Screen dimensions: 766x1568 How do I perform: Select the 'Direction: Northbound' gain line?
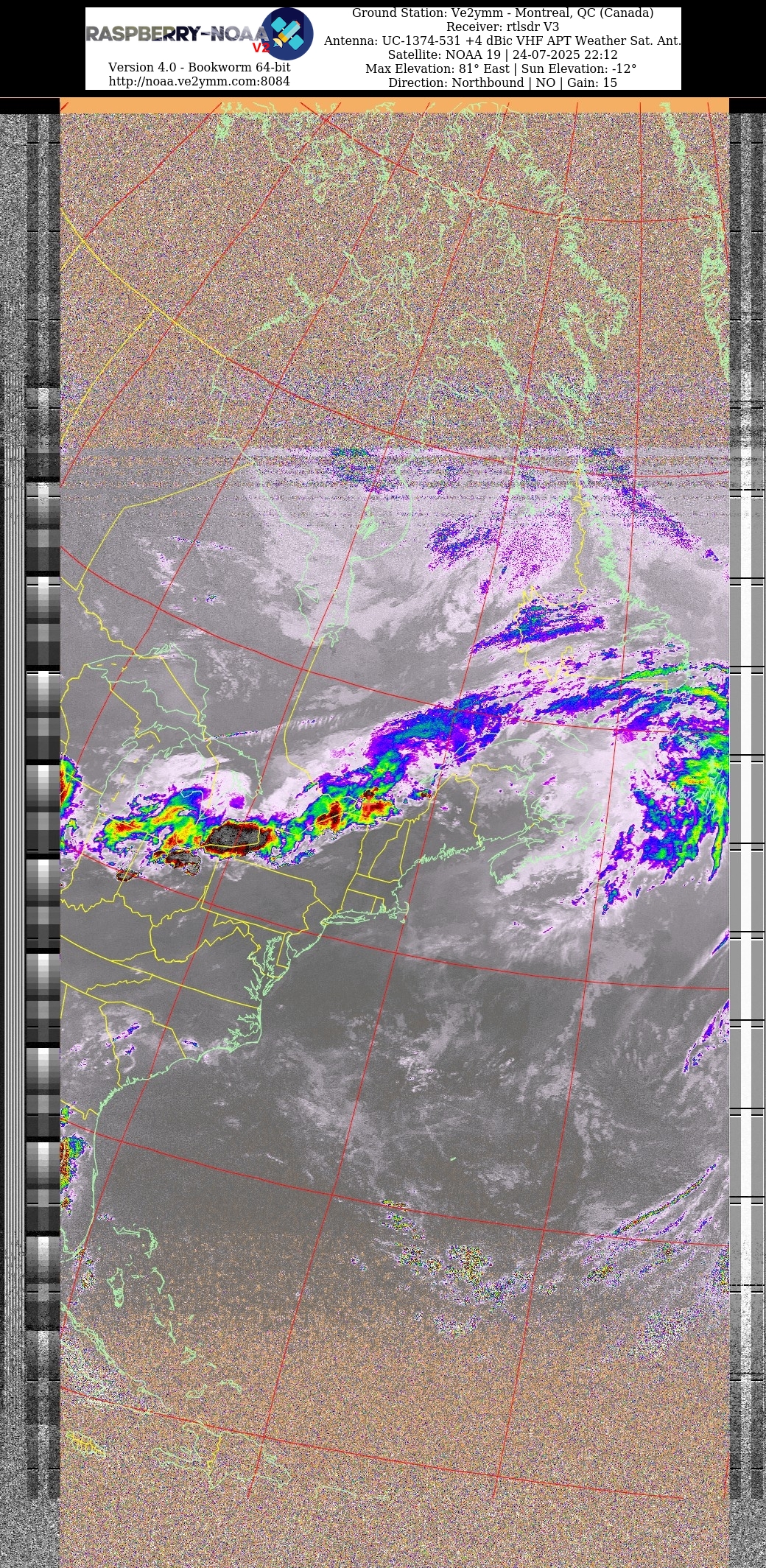tap(502, 83)
